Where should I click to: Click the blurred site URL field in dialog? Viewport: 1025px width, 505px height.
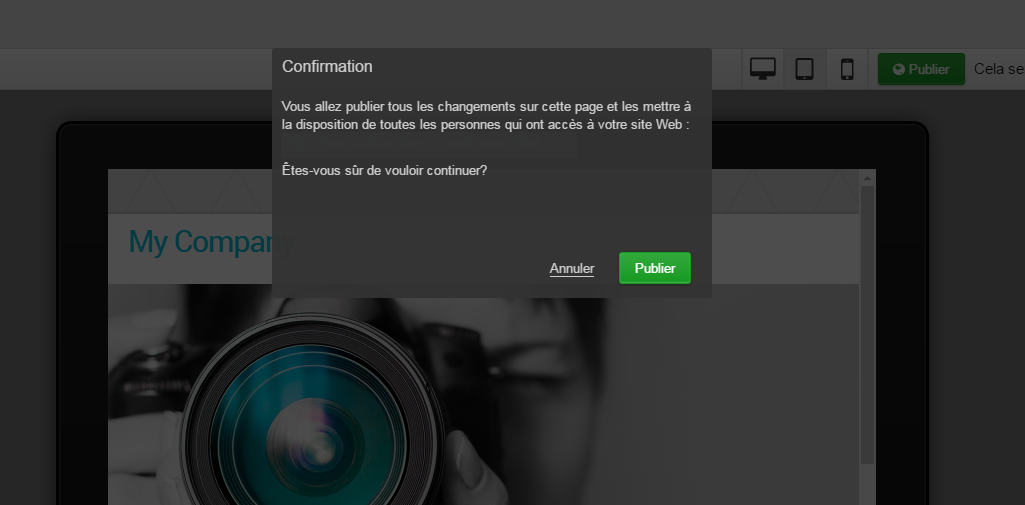(430, 147)
